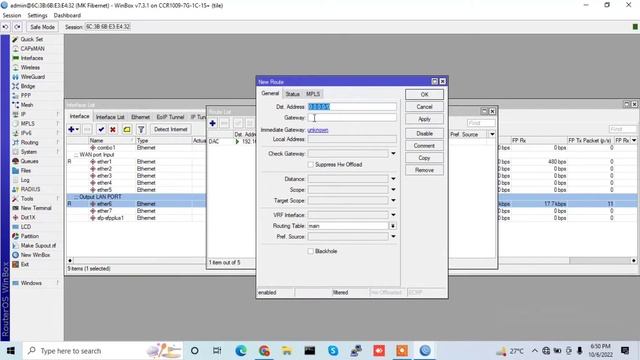This screenshot has height=360, width=640.
Task: Expand the Target Scope field arrow
Action: point(393,200)
